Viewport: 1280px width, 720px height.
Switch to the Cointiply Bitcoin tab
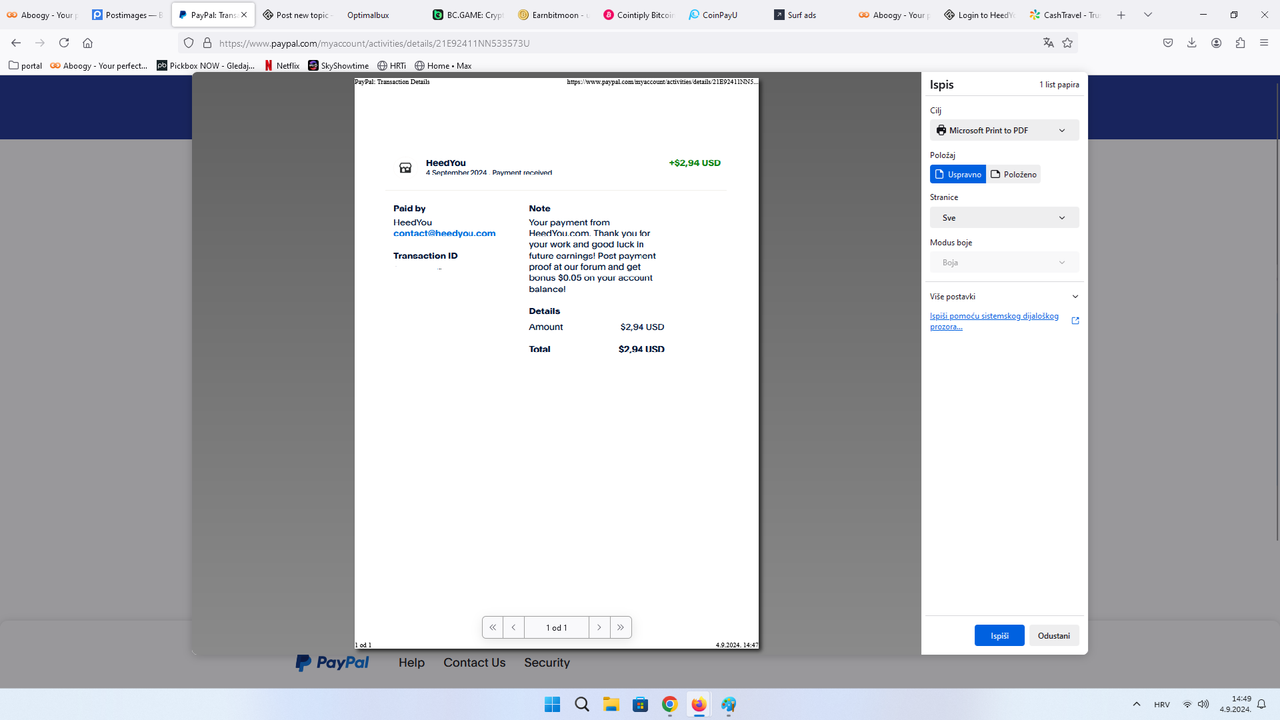pos(637,15)
